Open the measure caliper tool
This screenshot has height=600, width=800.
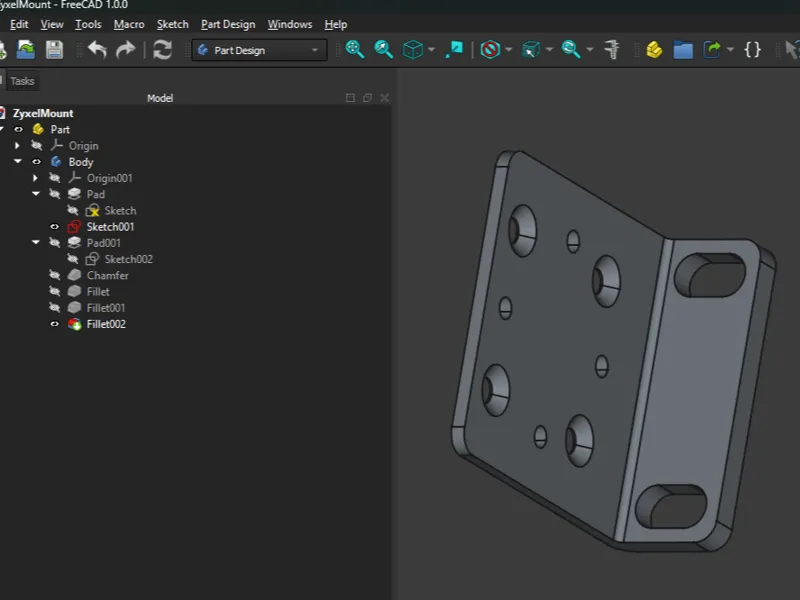point(612,49)
